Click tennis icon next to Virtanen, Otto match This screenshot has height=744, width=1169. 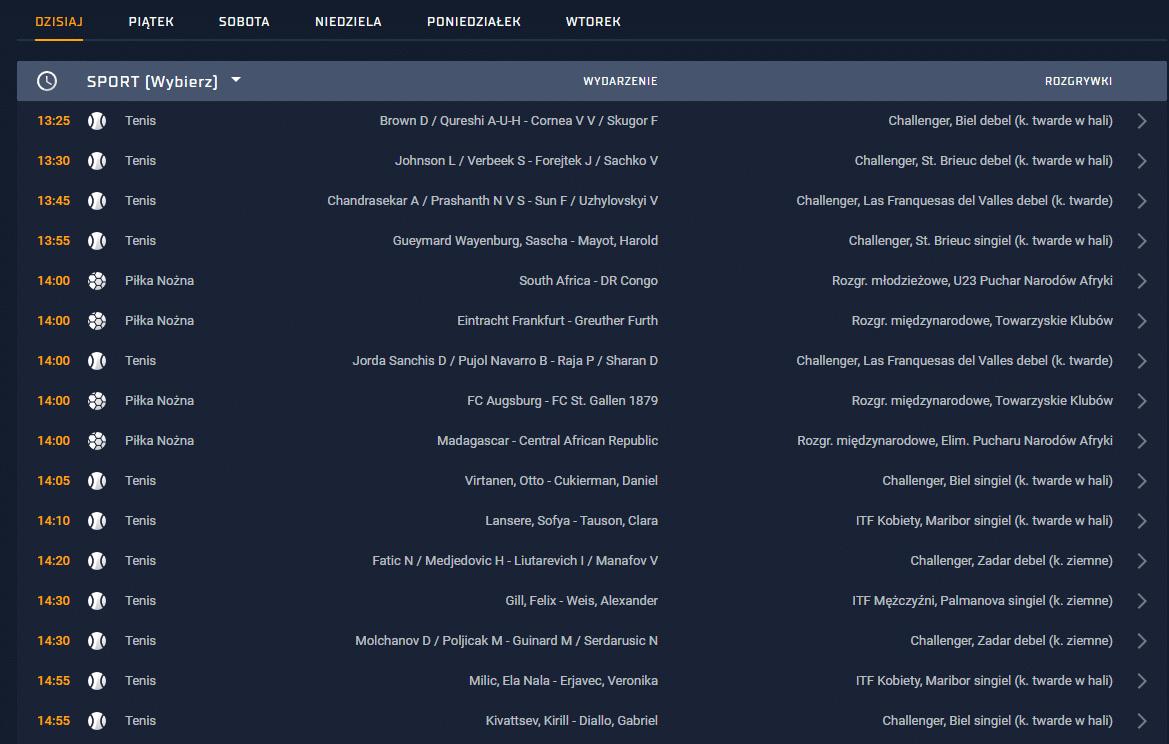(x=97, y=481)
